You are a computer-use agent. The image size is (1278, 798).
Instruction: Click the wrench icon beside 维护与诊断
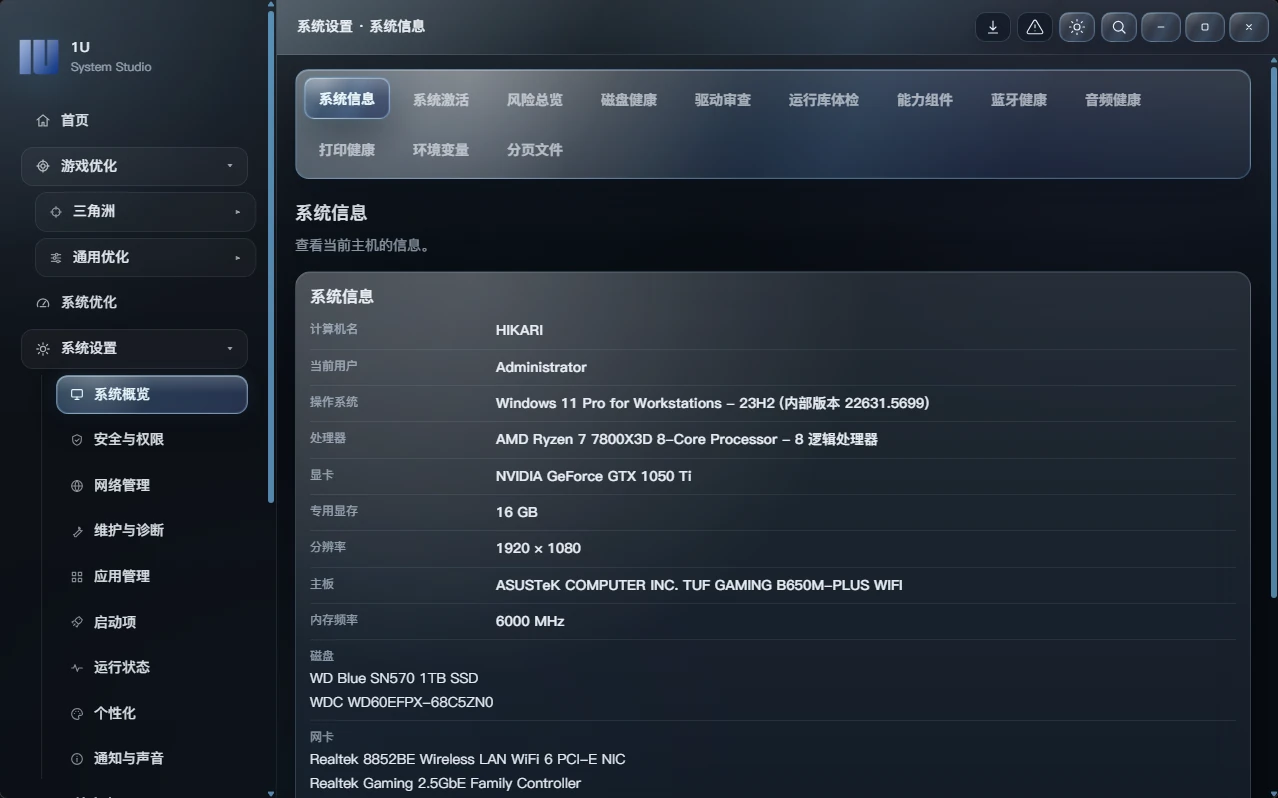click(x=77, y=531)
